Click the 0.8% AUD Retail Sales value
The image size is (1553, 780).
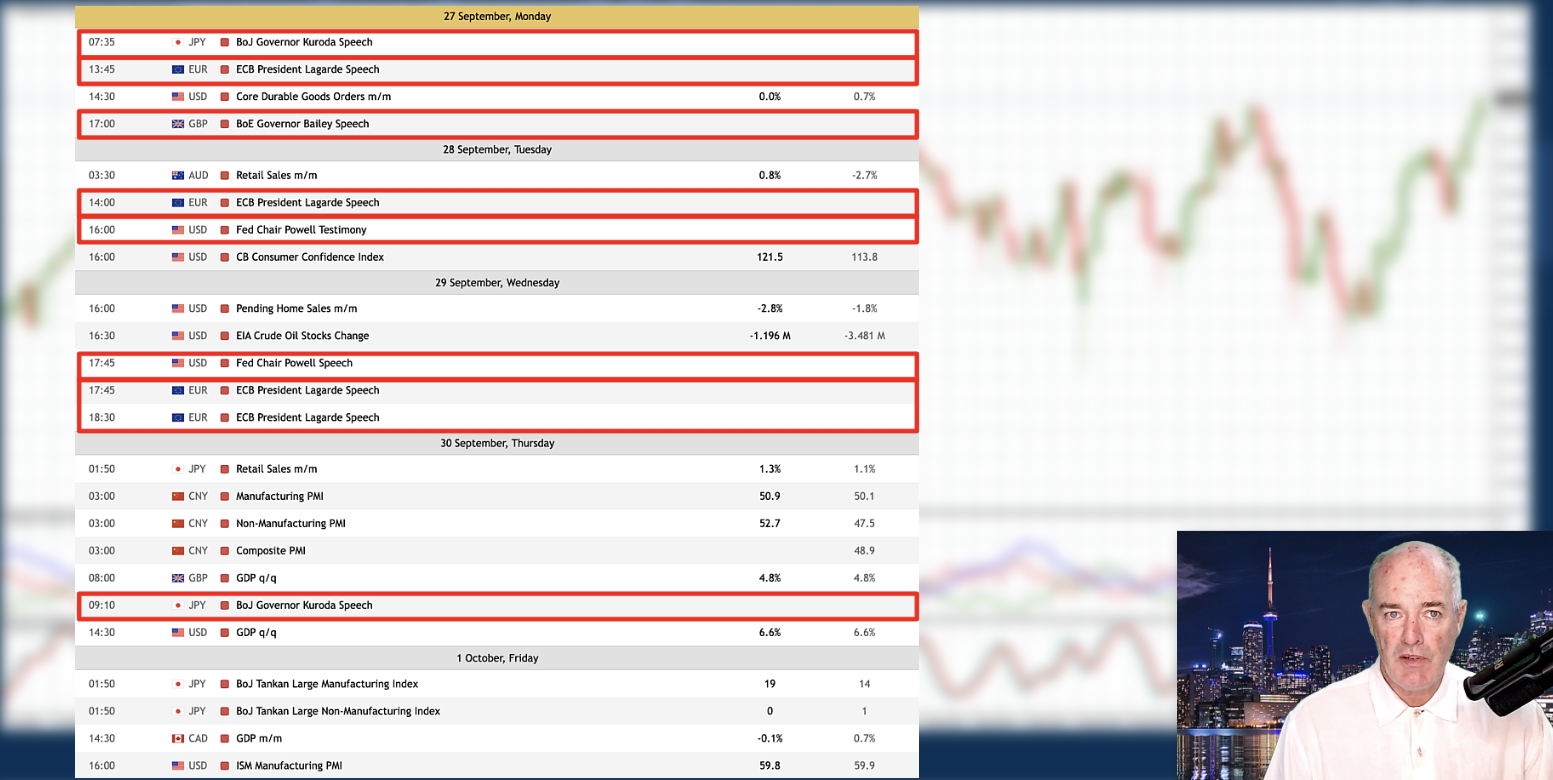pos(770,175)
